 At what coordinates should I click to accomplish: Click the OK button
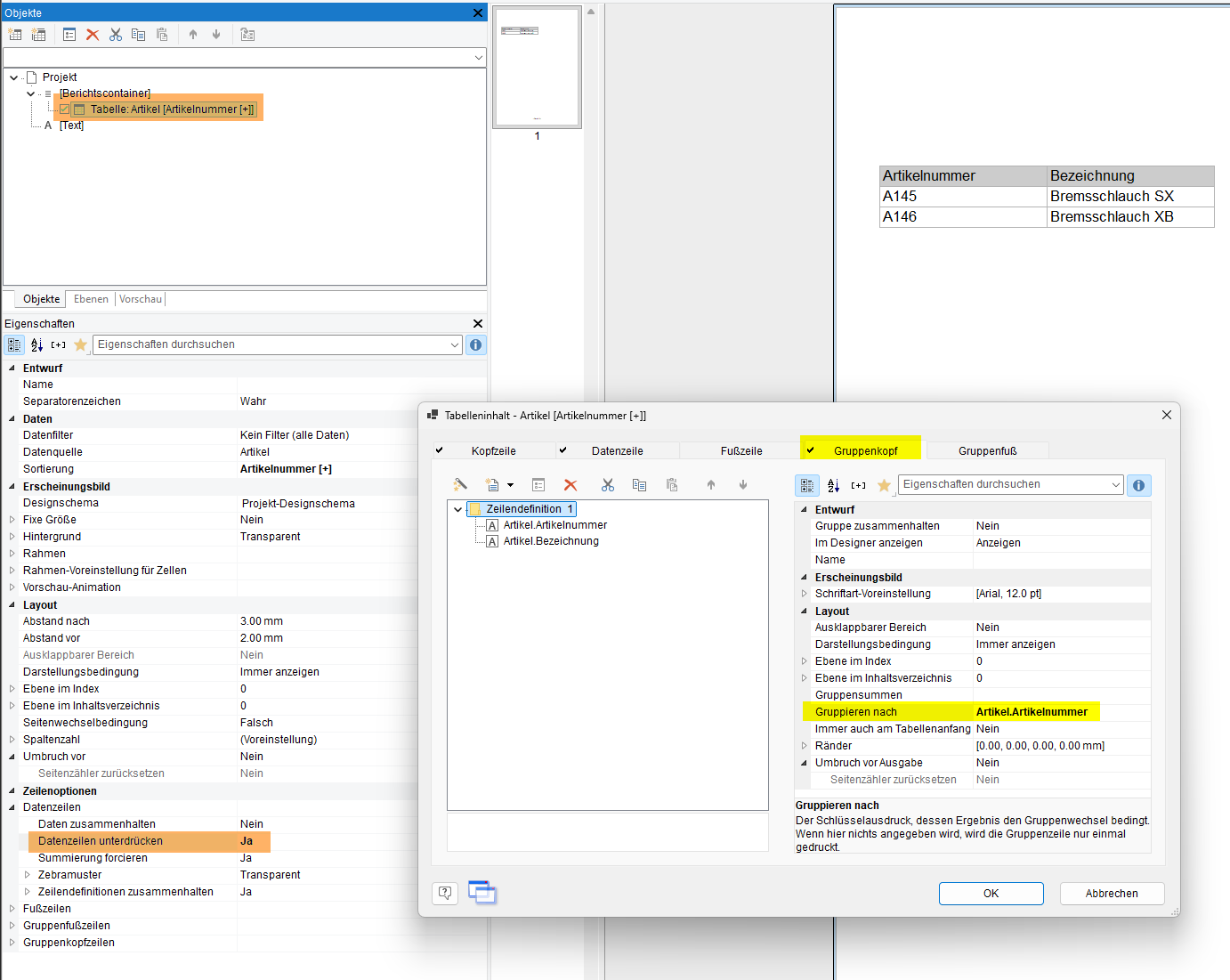pos(991,894)
